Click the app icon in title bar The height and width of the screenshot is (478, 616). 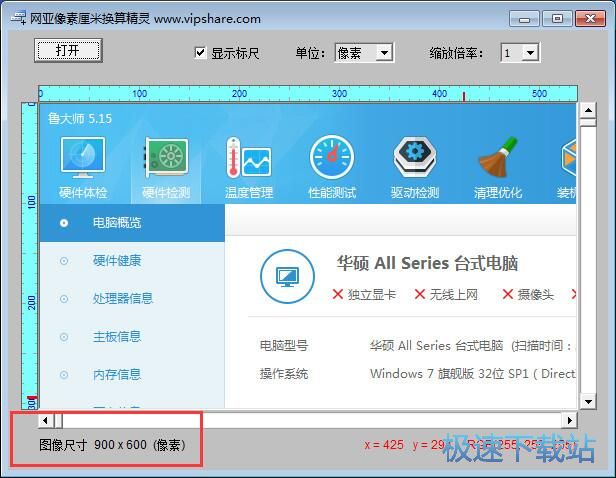(x=18, y=18)
